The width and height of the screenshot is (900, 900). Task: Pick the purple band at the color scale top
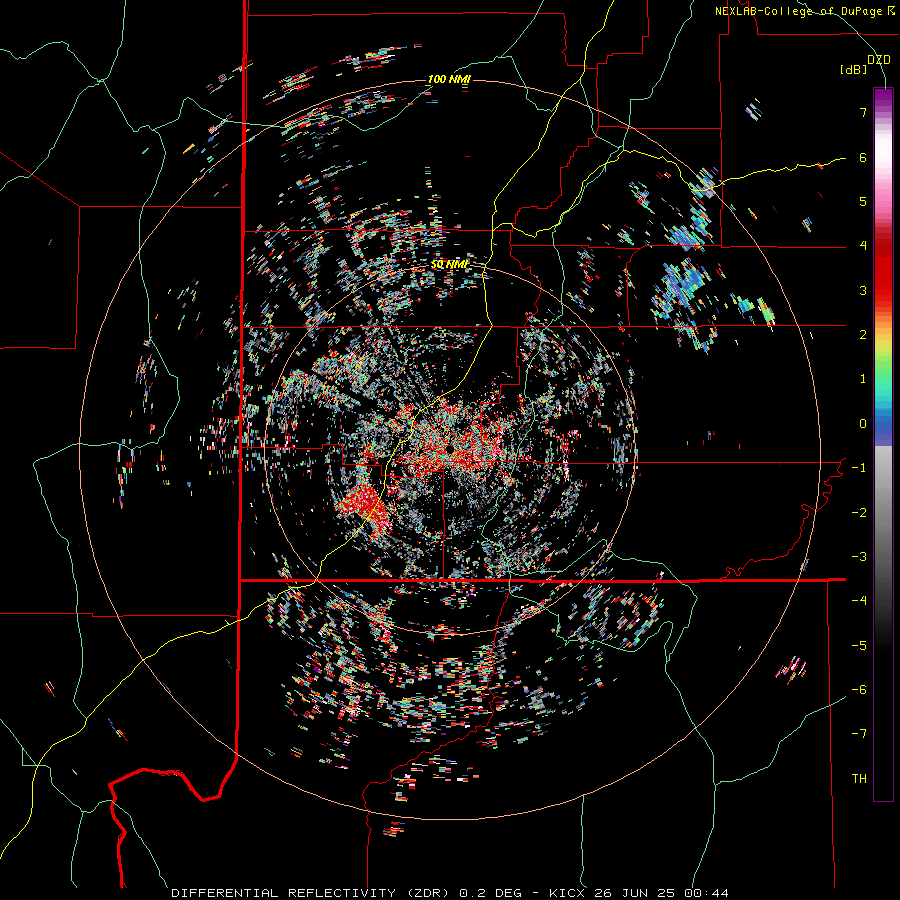coord(883,99)
